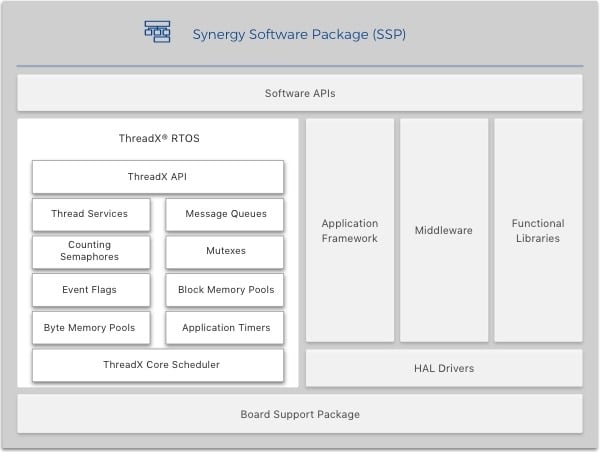
Task: Click the divider line under the title
Action: click(300, 67)
